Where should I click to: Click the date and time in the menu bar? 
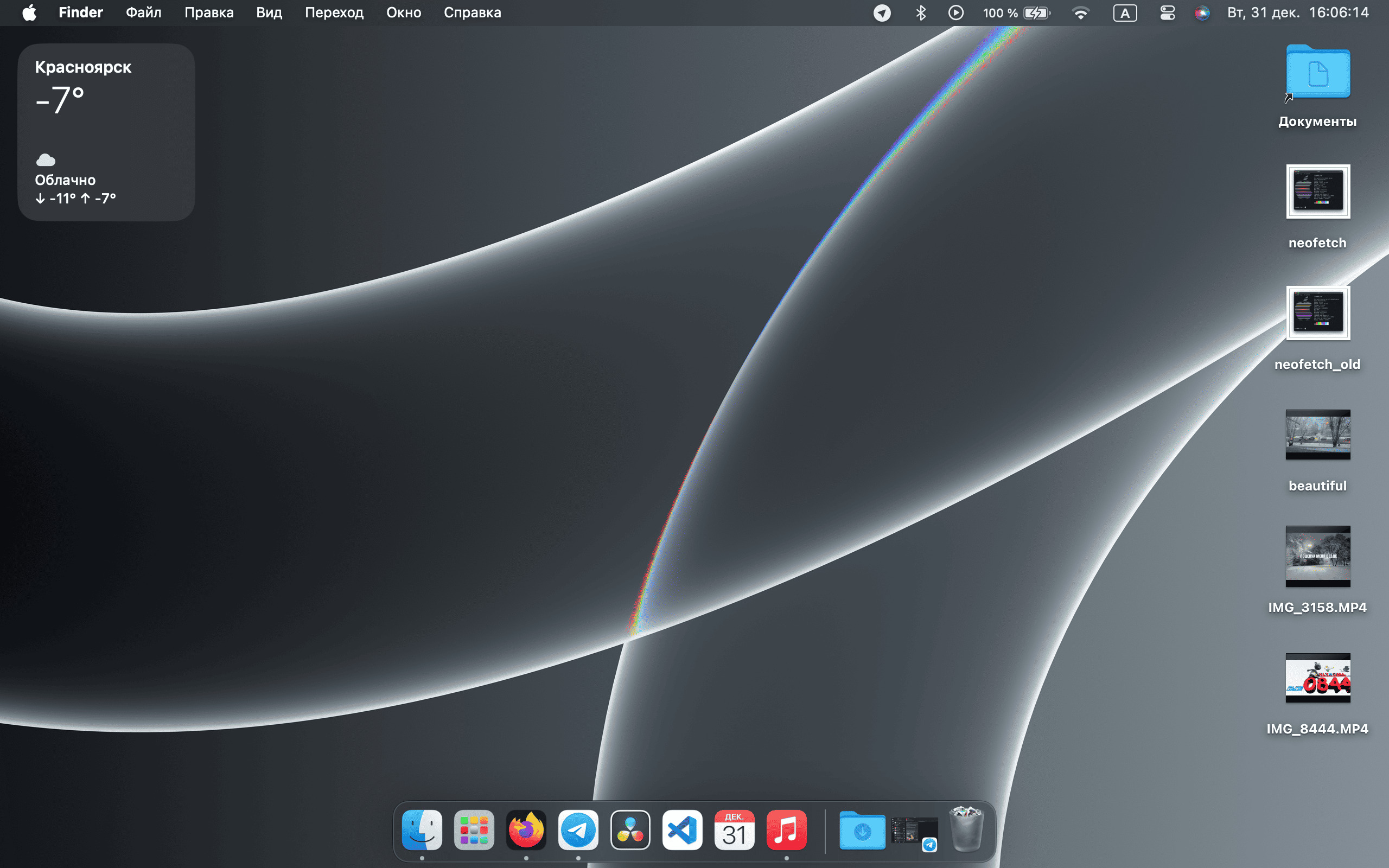coord(1298,12)
